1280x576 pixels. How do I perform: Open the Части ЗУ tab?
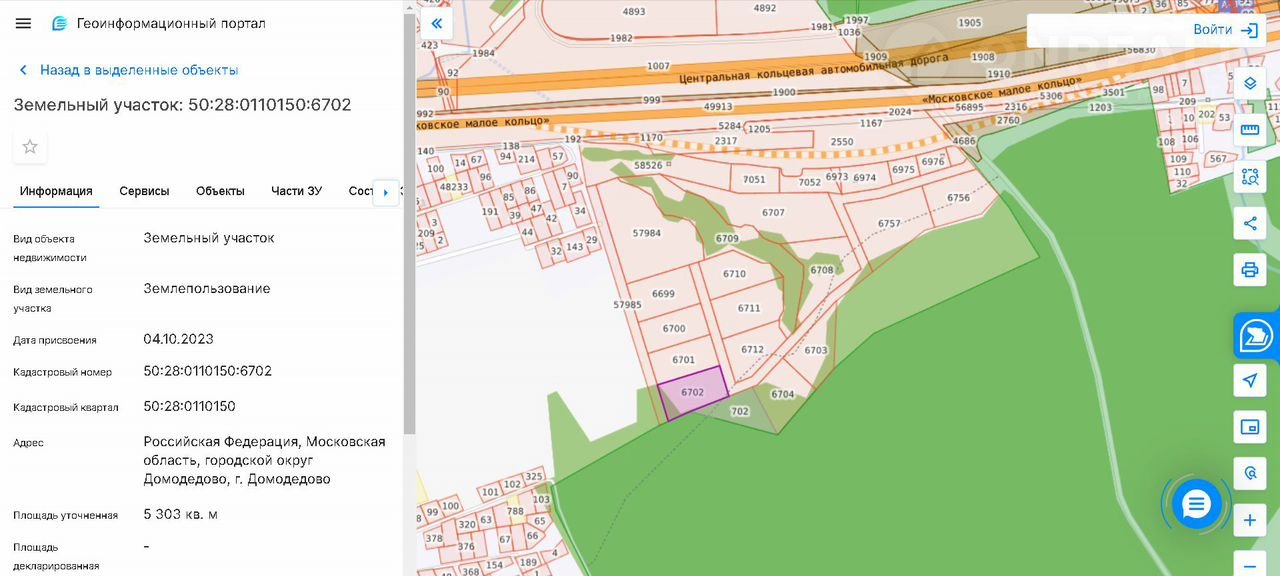[296, 191]
